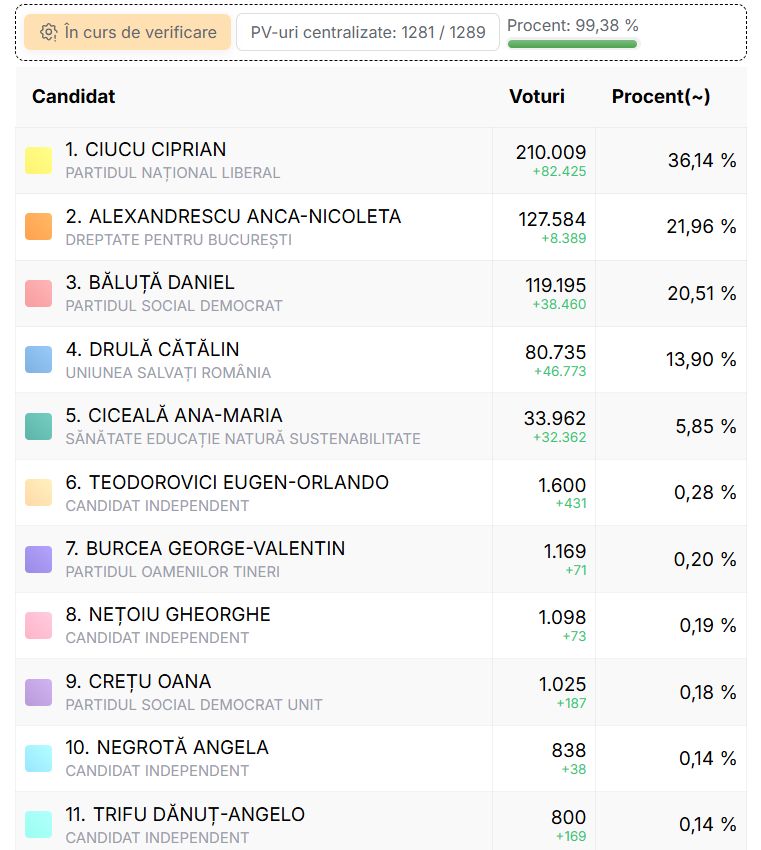Select candidate name Negrotă Angela
The height and width of the screenshot is (850, 761).
pyautogui.click(x=167, y=747)
